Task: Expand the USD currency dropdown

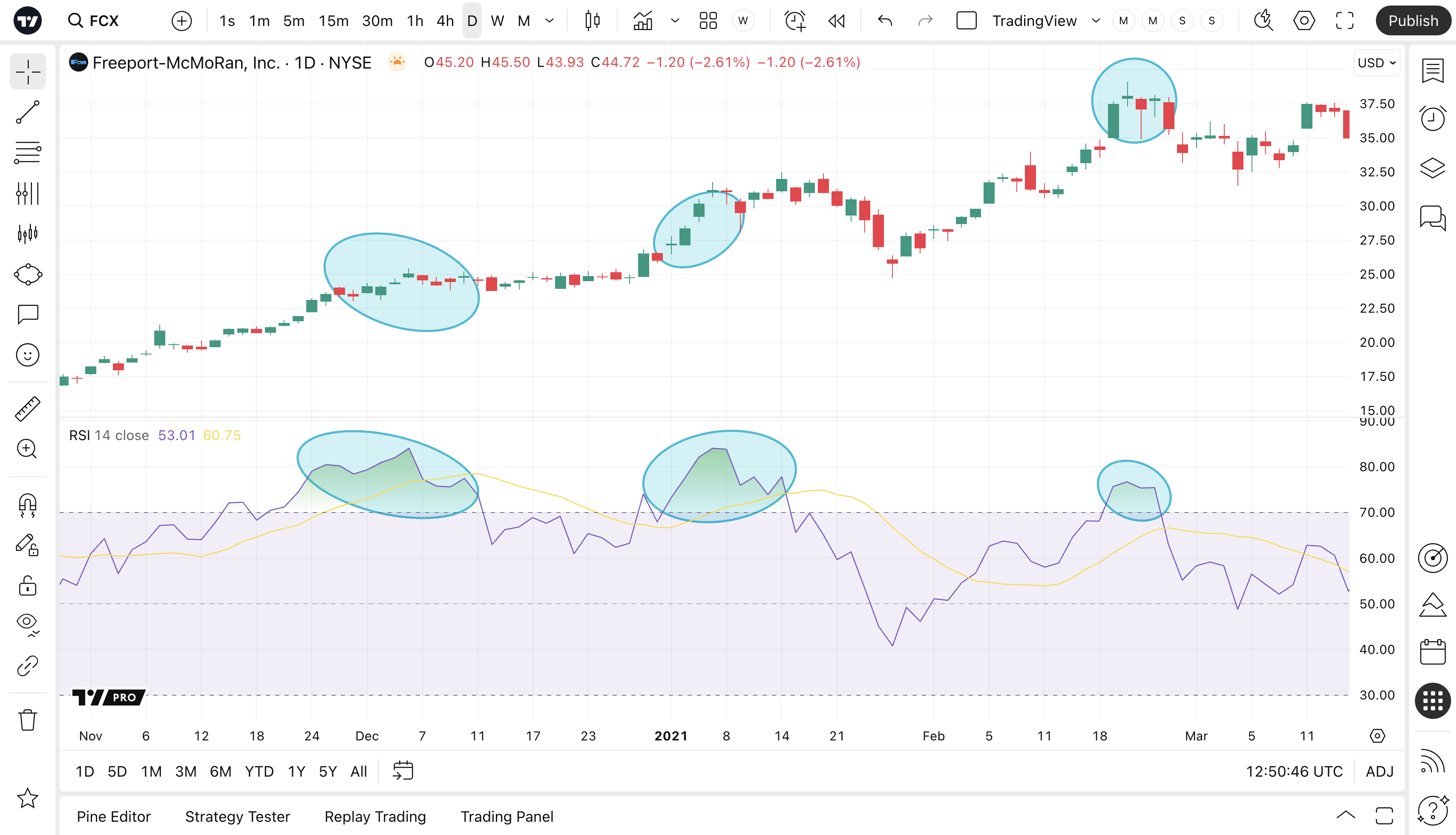Action: pyautogui.click(x=1376, y=63)
